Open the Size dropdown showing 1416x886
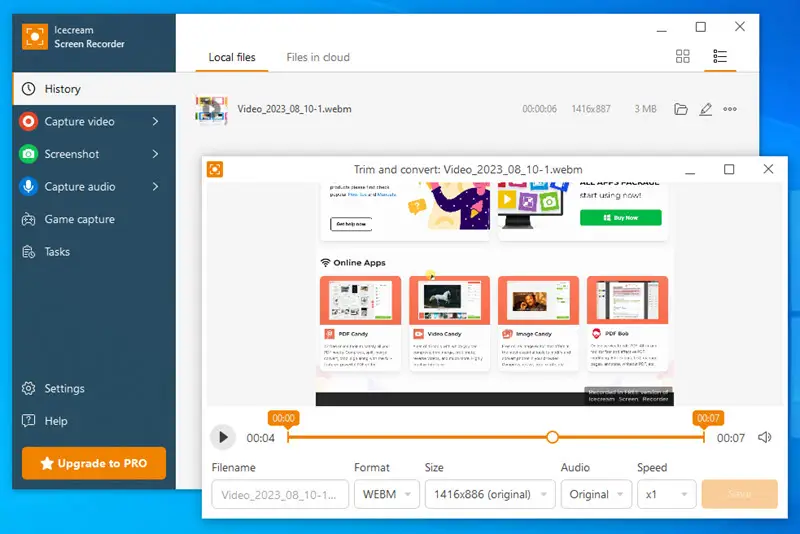This screenshot has height=534, width=800. pyautogui.click(x=490, y=494)
